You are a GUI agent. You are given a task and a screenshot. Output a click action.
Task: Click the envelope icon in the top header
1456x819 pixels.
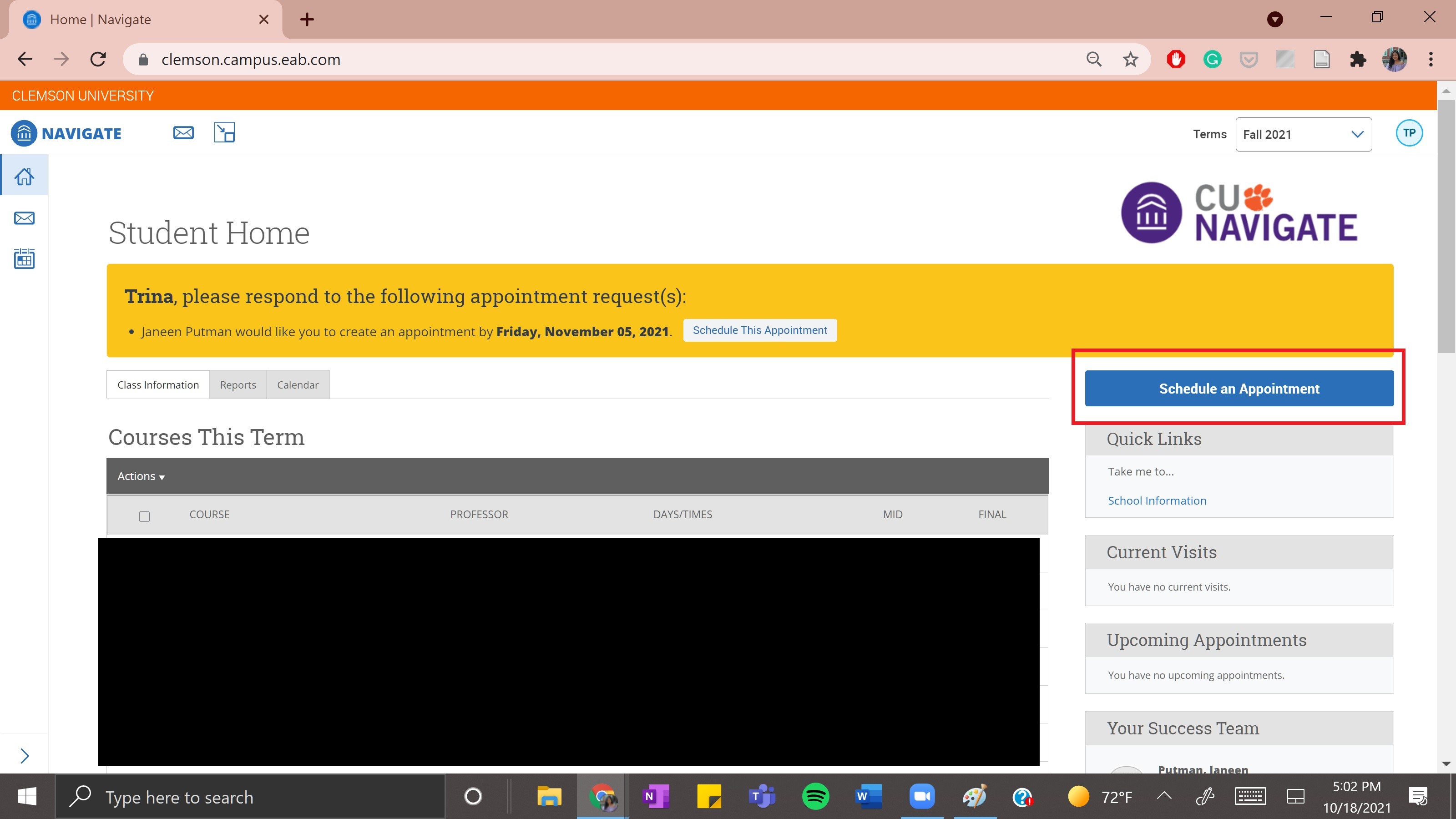coord(183,133)
